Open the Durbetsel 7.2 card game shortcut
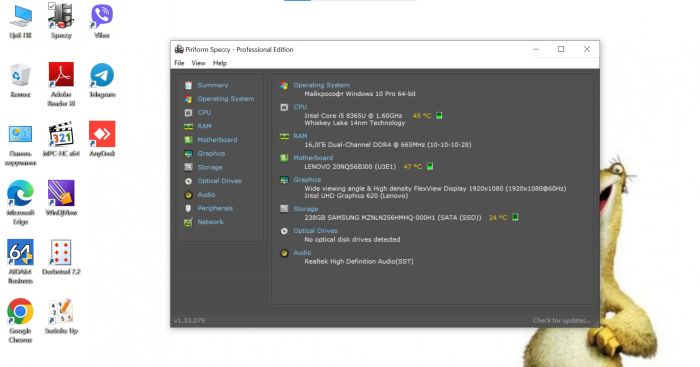The image size is (700, 367). [61, 257]
